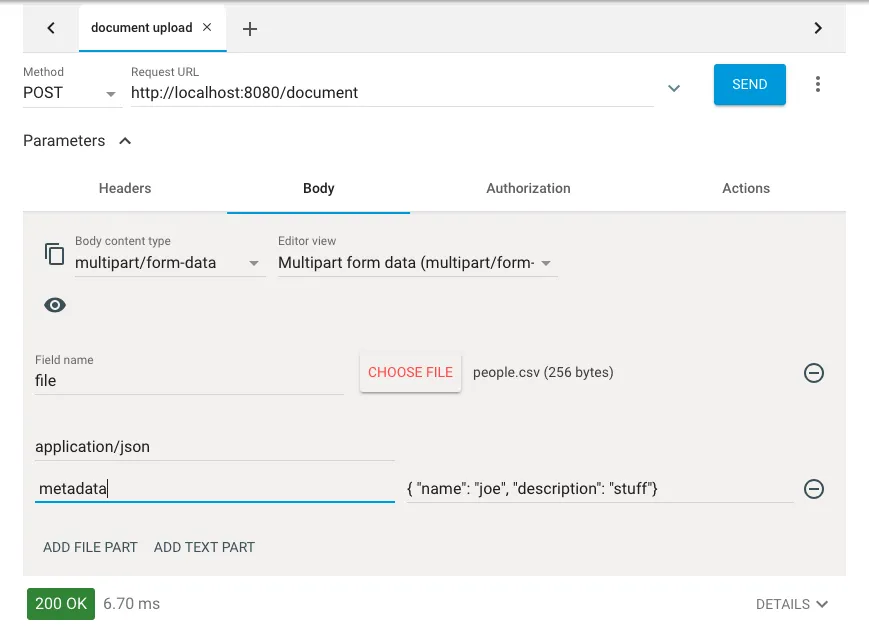The height and width of the screenshot is (627, 869).
Task: Switch to the Authorization tab
Action: [x=528, y=188]
